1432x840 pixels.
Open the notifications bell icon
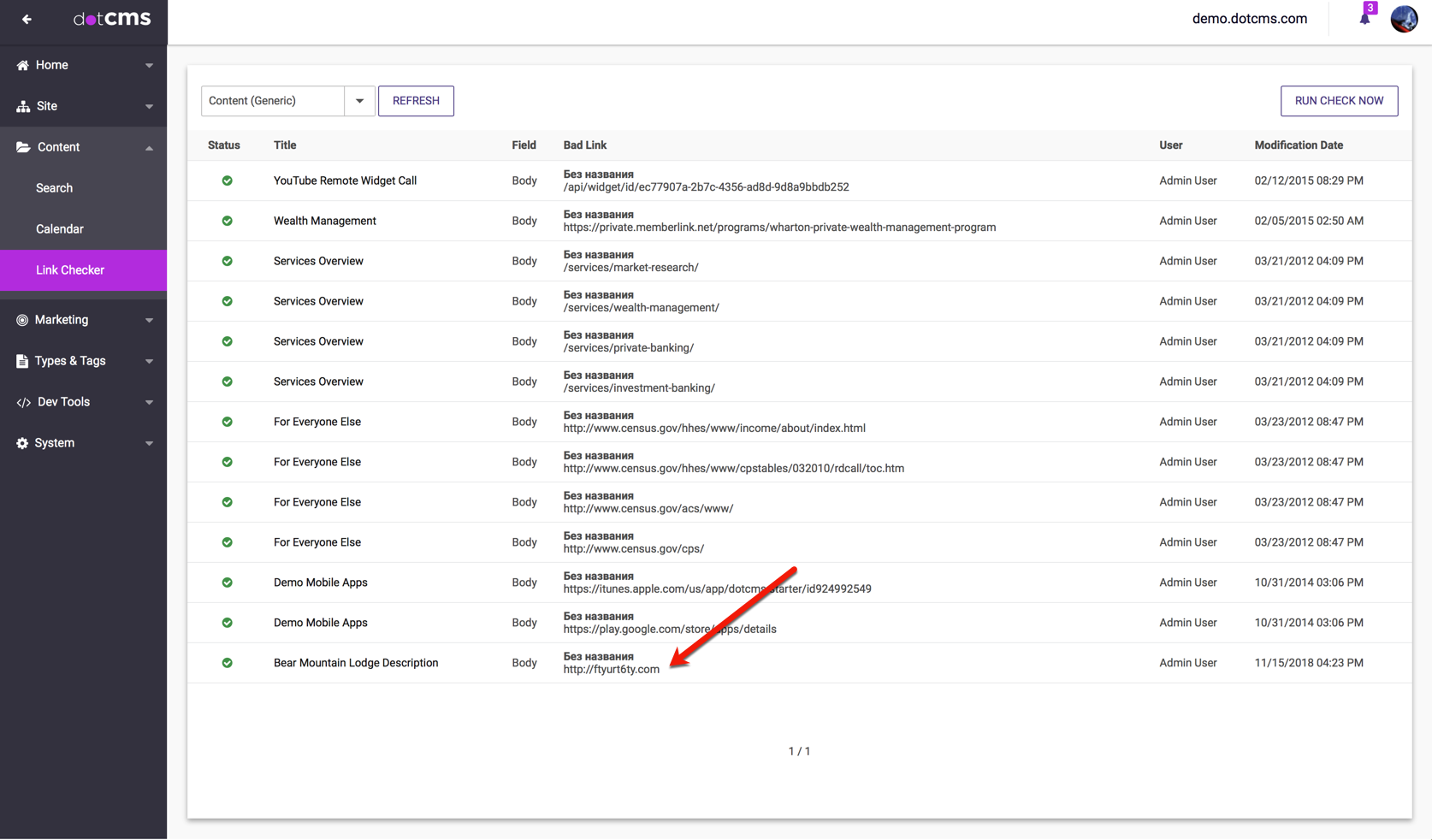[x=1364, y=19]
